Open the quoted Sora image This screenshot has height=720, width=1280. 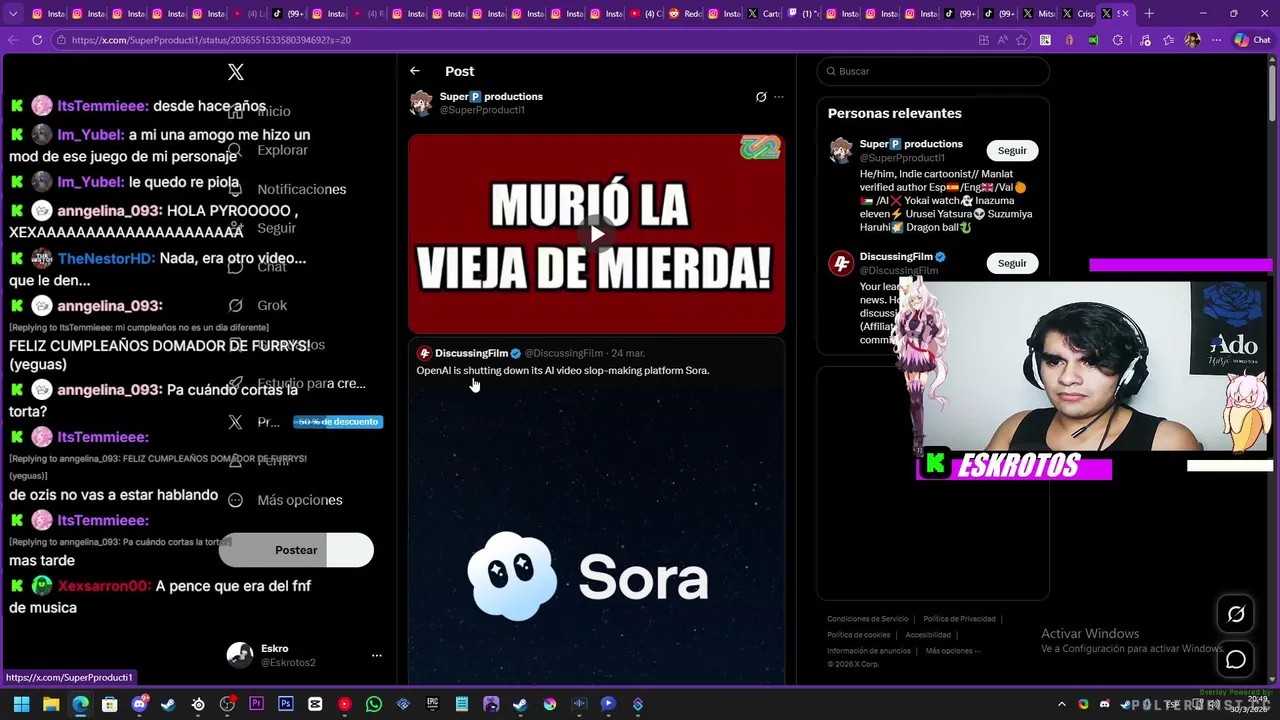(x=596, y=535)
